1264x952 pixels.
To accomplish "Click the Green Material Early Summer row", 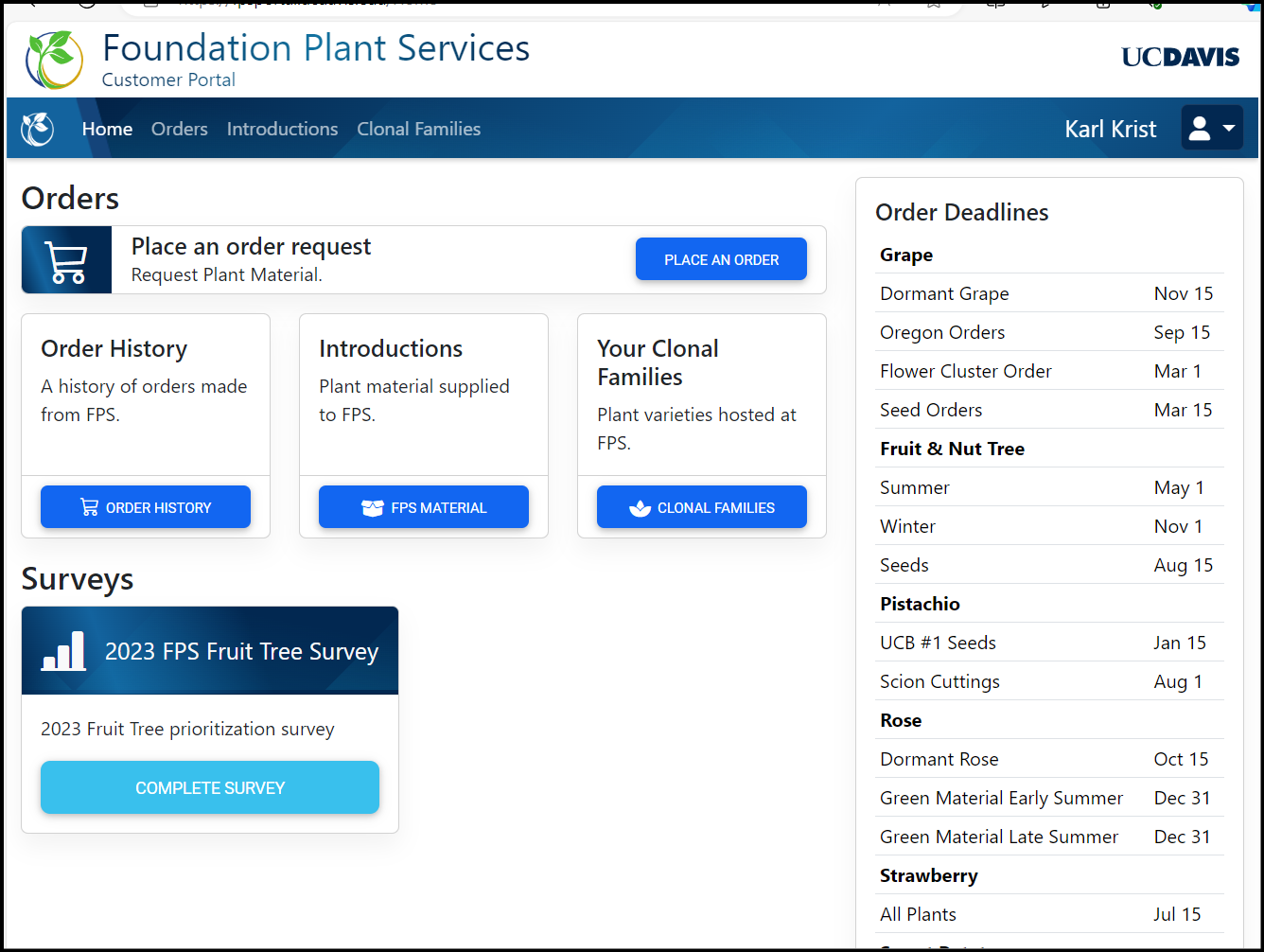I will pyautogui.click(x=1048, y=798).
